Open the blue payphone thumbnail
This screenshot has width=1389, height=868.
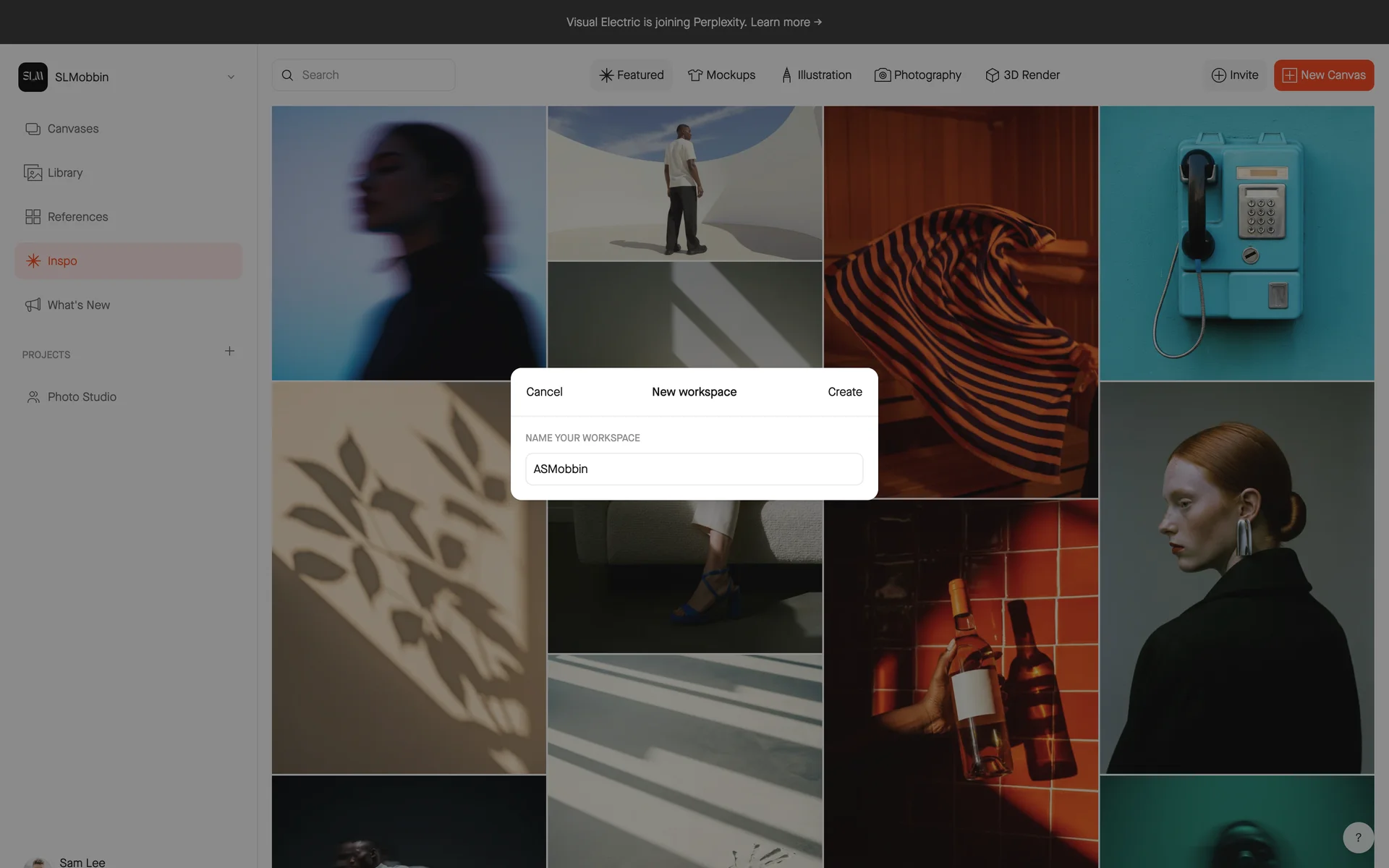pyautogui.click(x=1236, y=243)
